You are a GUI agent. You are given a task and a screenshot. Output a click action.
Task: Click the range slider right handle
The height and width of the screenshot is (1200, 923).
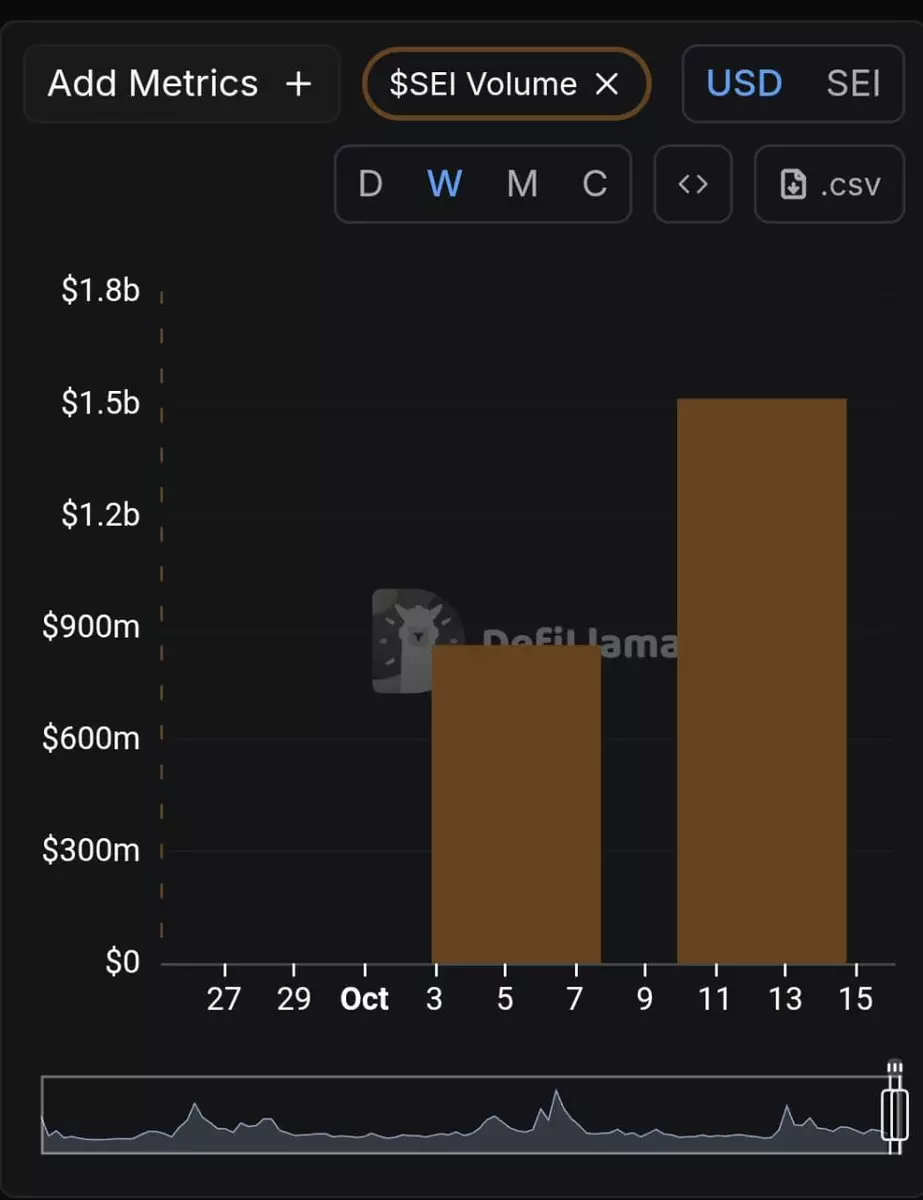894,1110
